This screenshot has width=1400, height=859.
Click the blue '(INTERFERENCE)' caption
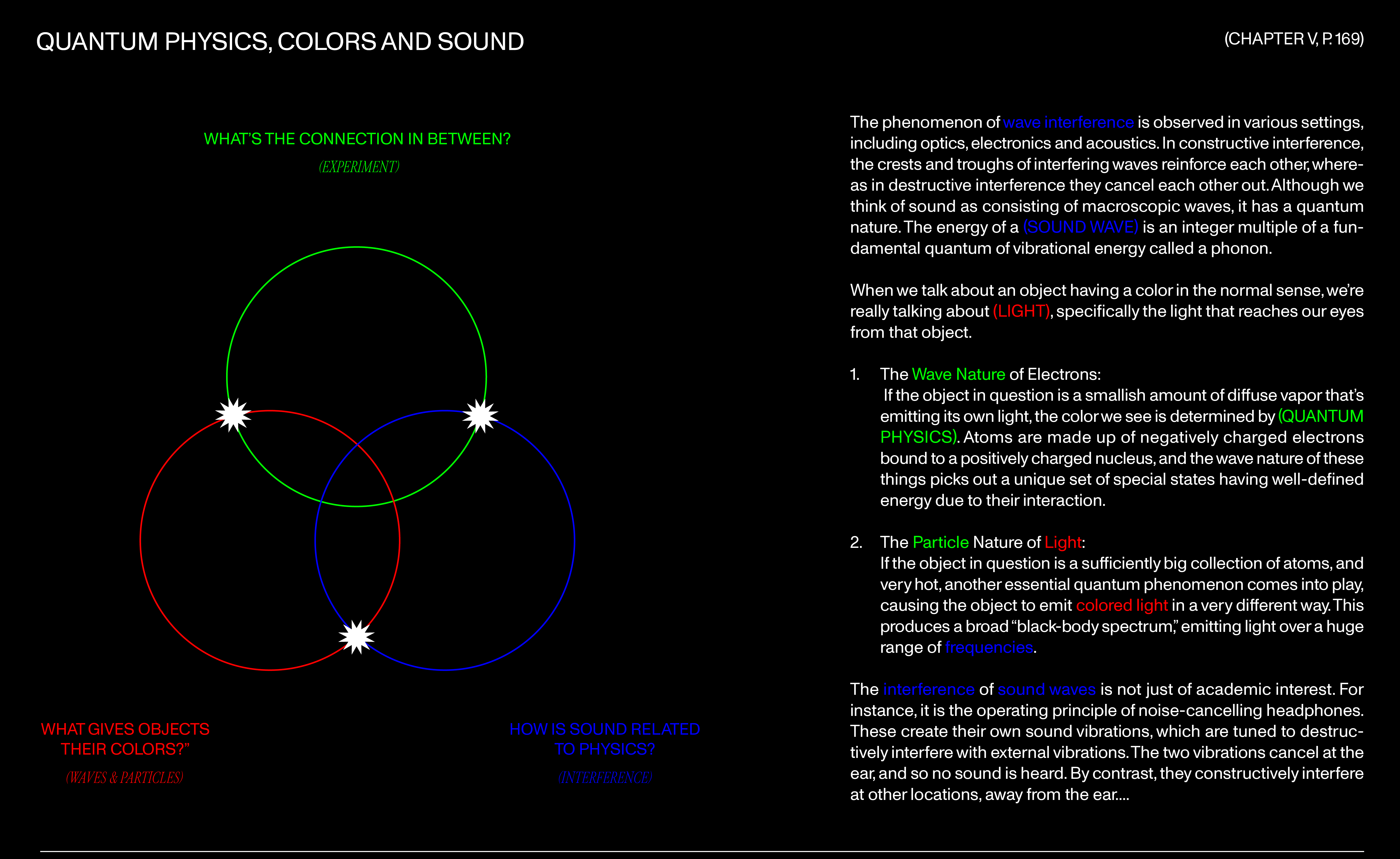click(x=605, y=777)
